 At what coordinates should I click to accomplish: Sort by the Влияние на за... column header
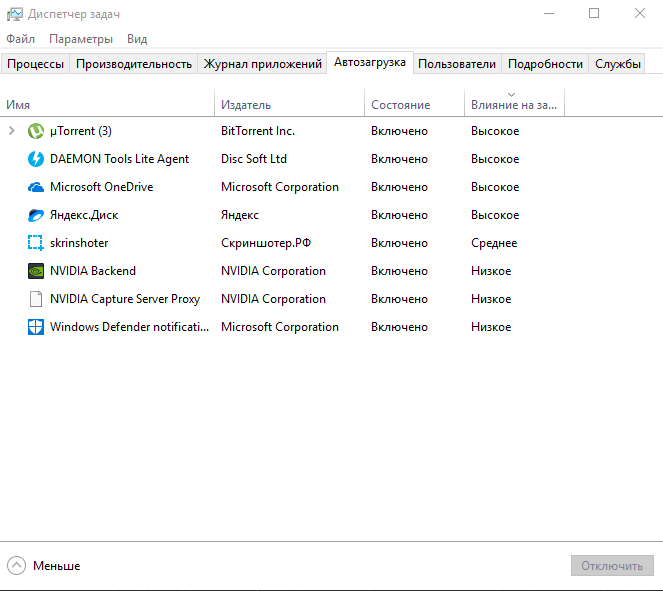pyautogui.click(x=515, y=104)
